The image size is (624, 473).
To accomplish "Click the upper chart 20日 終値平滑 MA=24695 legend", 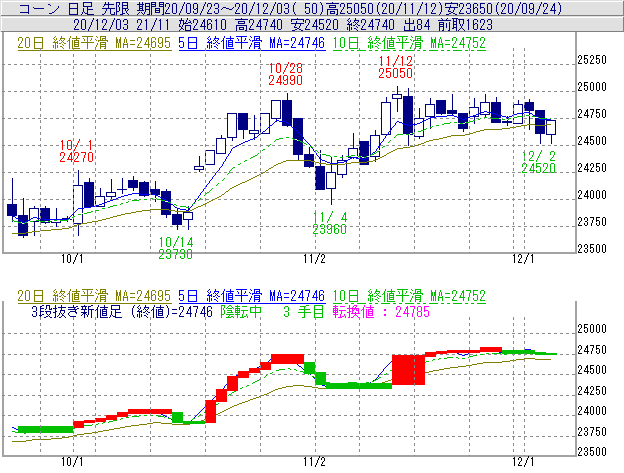I will (x=94, y=43).
